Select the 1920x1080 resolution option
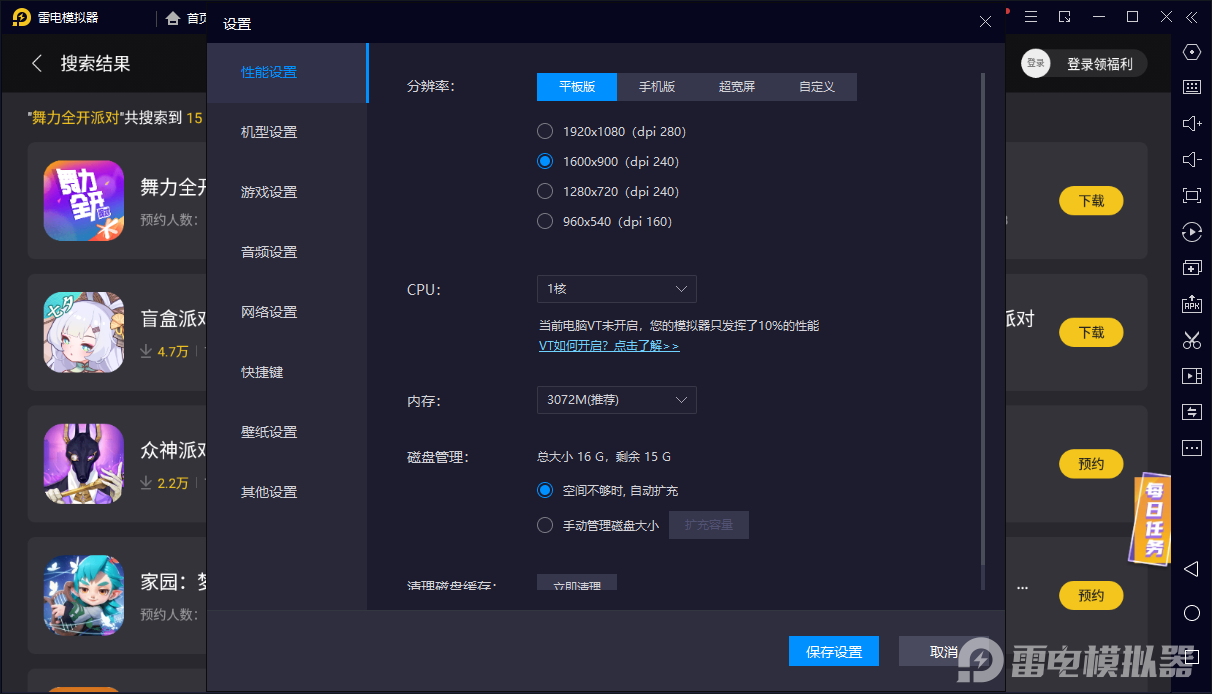 (x=545, y=131)
